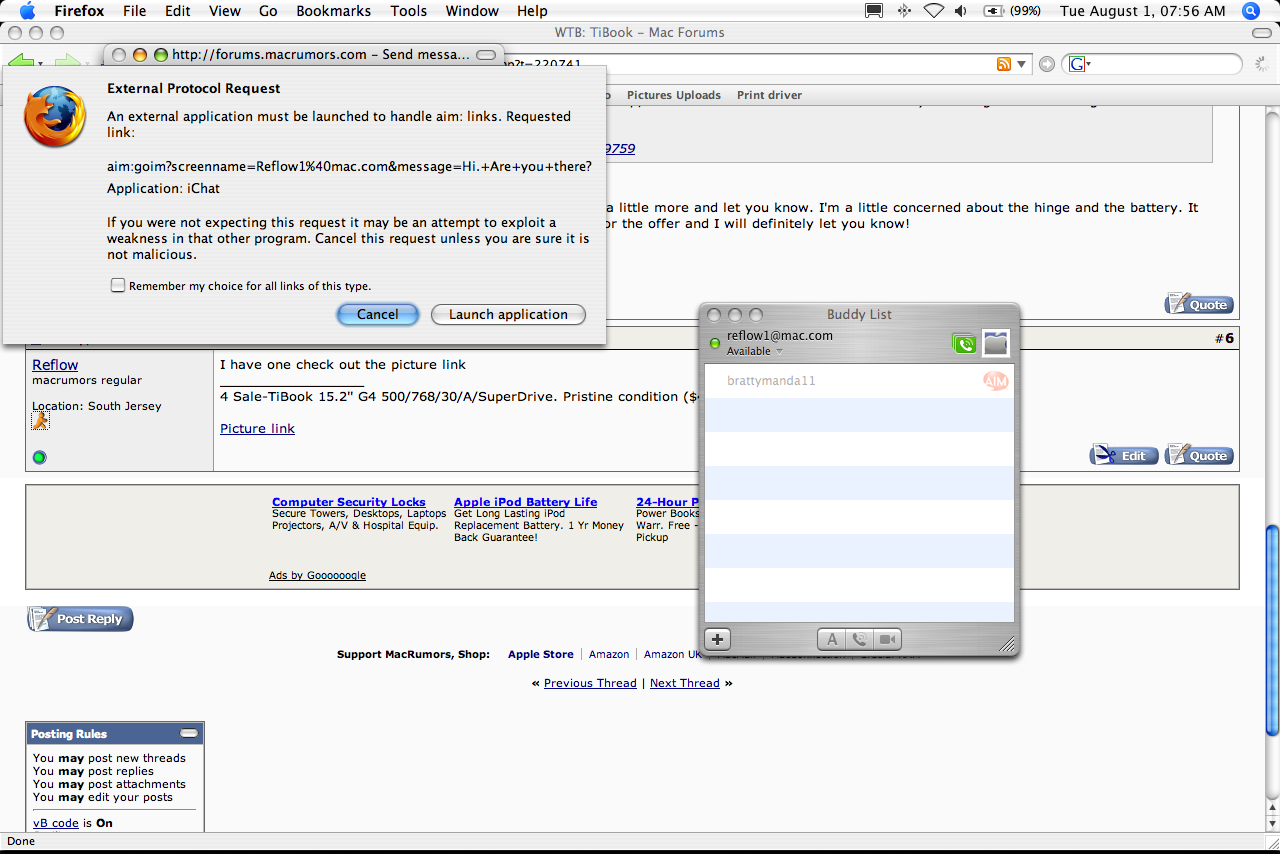Click the Go arrow beside address bar

pos(1047,64)
